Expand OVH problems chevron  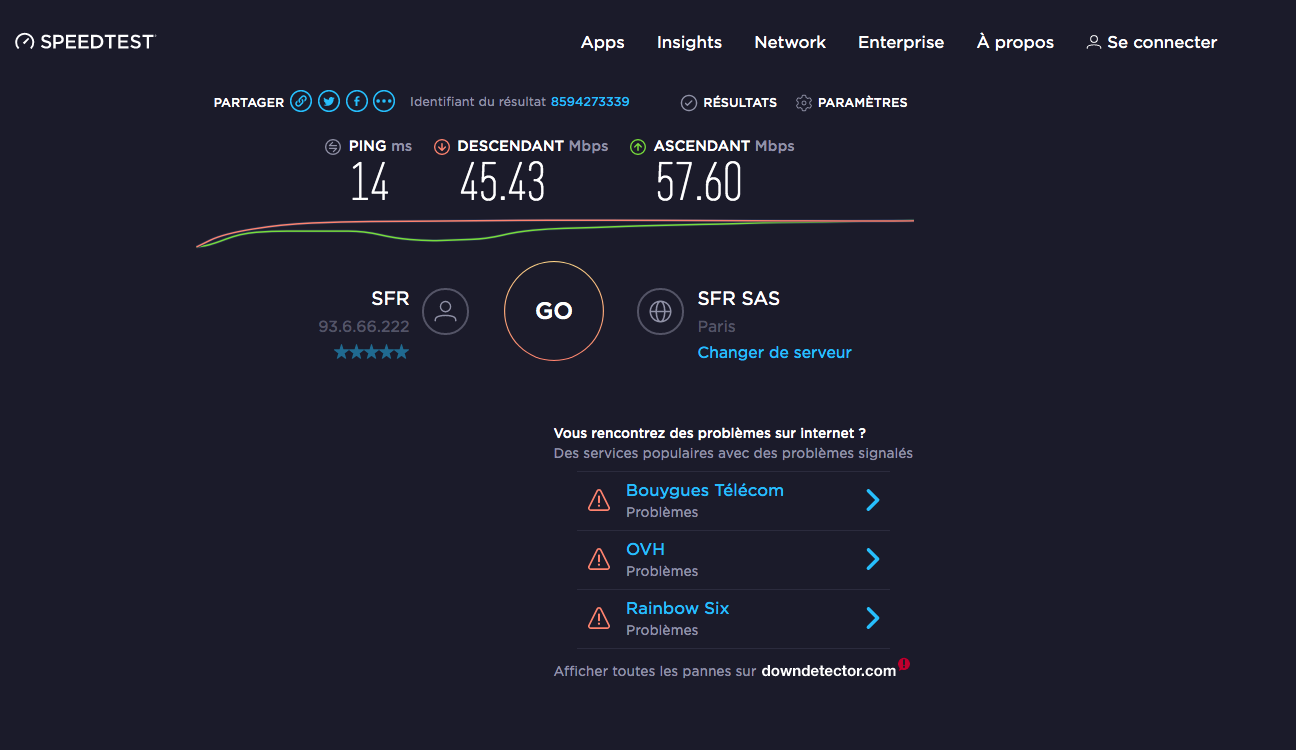pos(872,559)
